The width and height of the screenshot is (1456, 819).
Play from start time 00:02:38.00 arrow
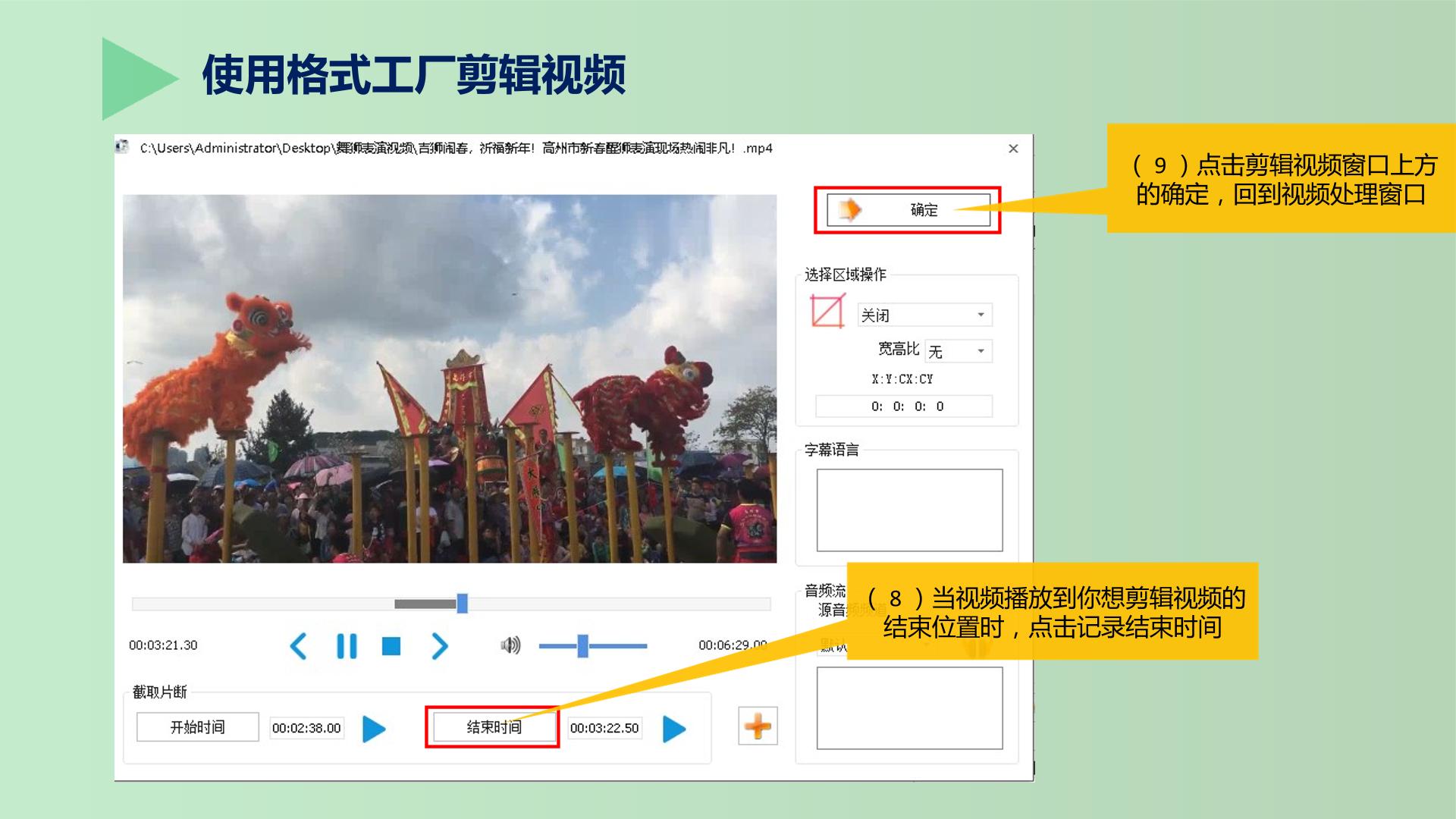374,729
